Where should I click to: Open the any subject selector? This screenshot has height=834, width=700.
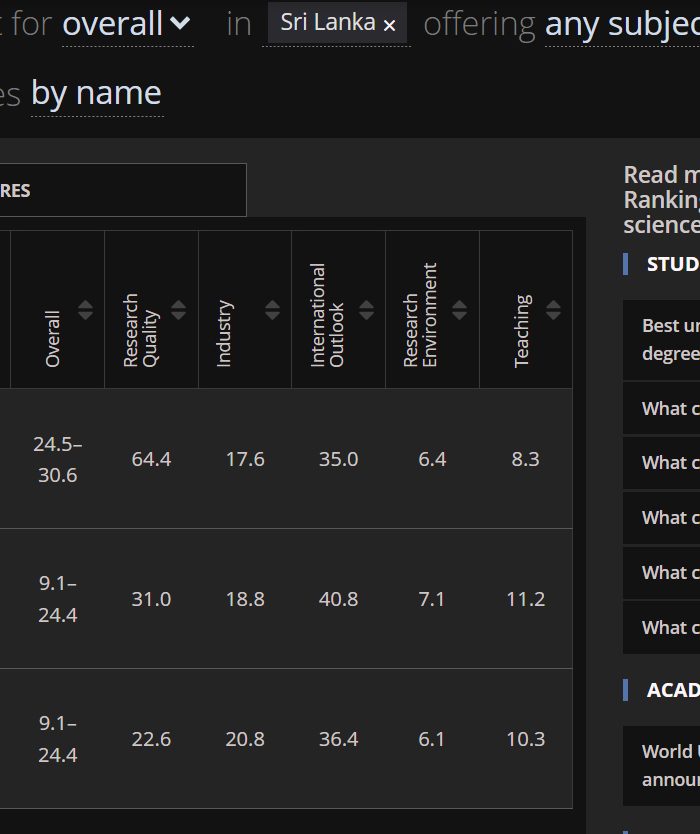click(621, 24)
